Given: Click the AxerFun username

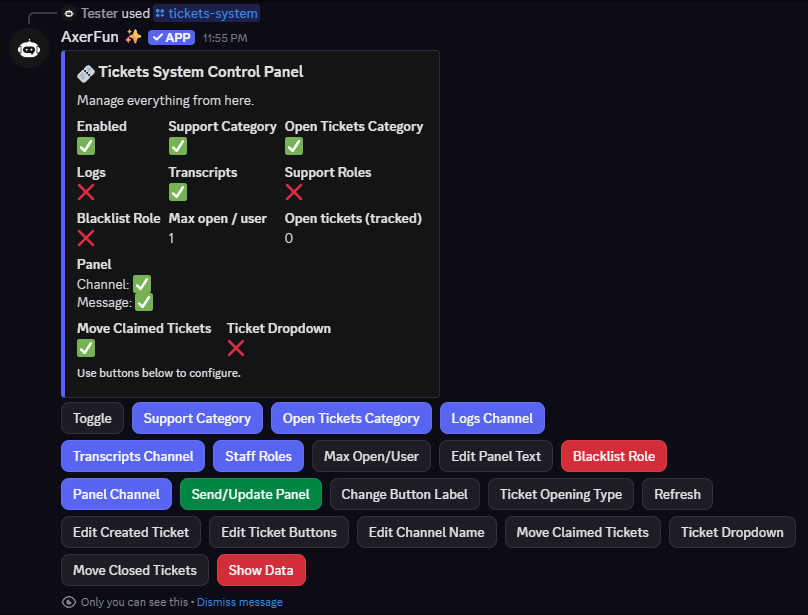Looking at the screenshot, I should (x=91, y=37).
